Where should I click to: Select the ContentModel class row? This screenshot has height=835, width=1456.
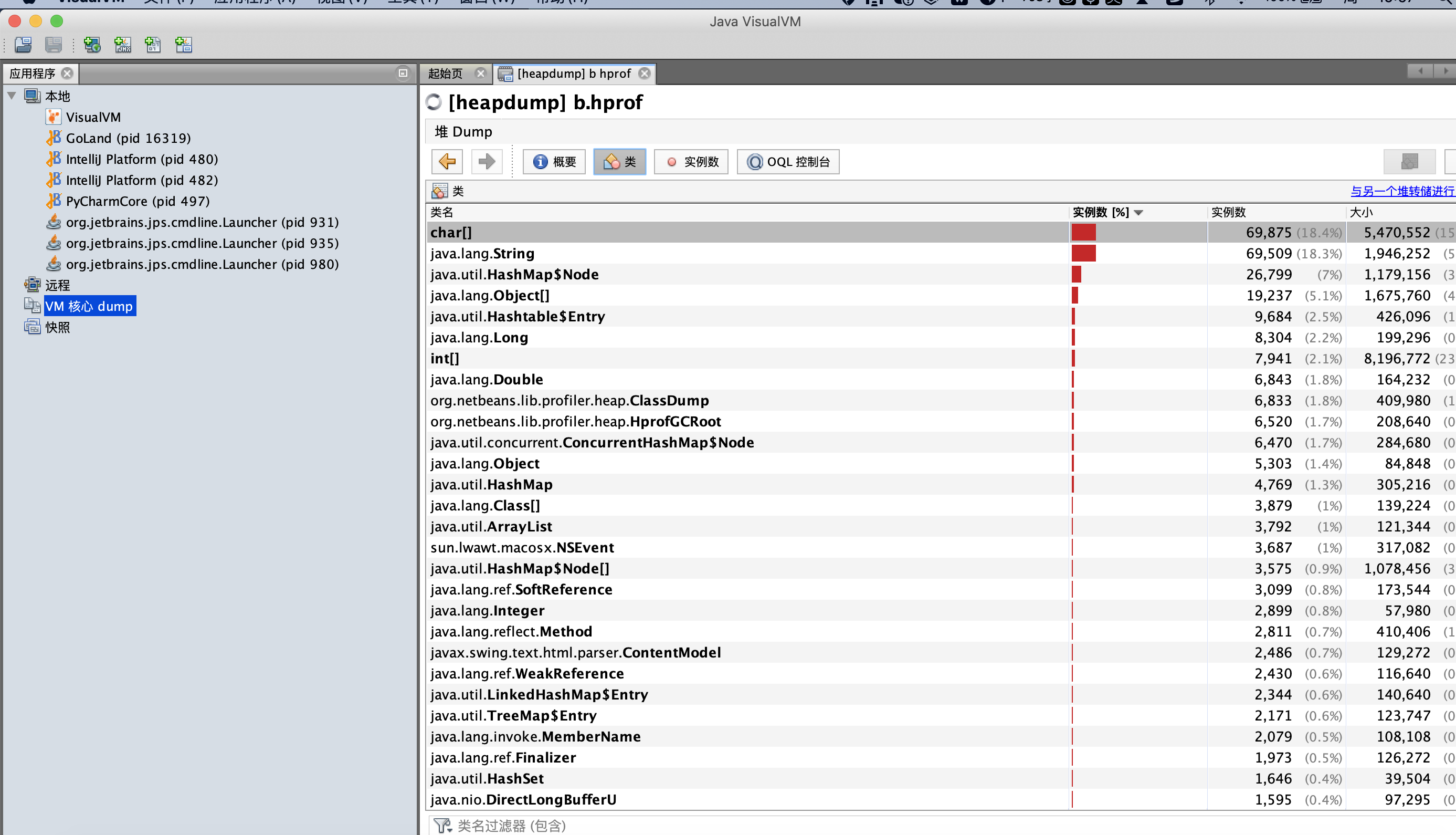(x=942, y=653)
